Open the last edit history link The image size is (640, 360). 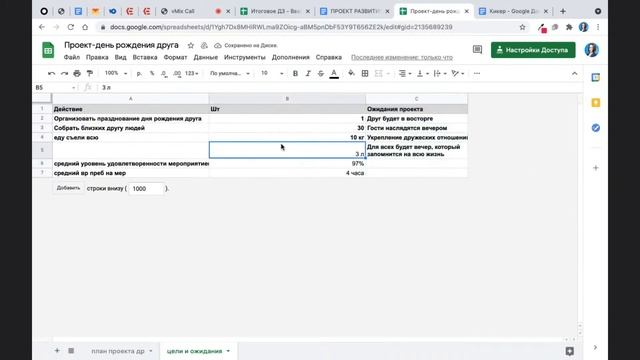point(402,58)
